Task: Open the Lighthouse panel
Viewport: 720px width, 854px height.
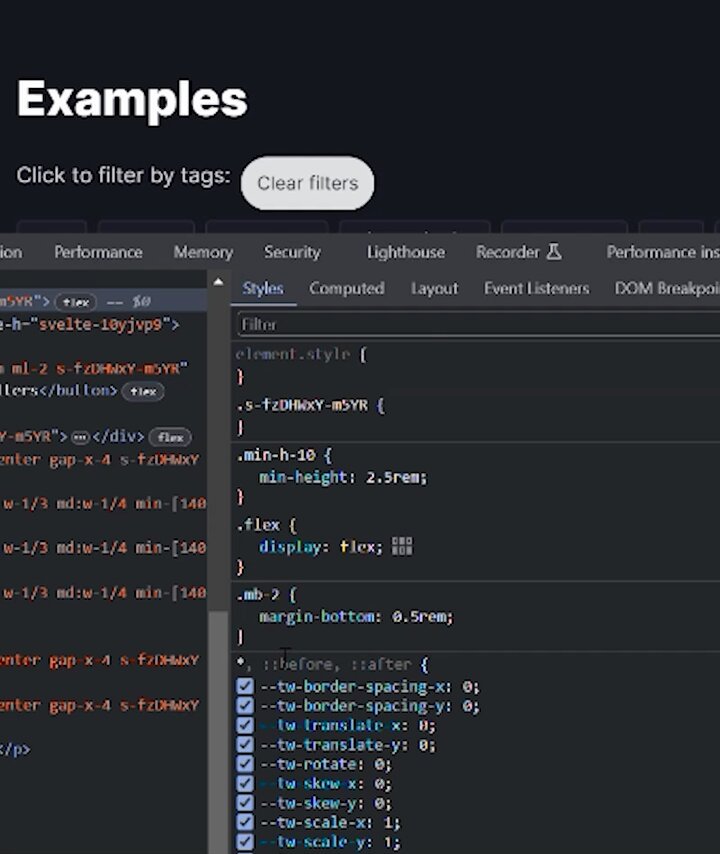Action: 406,252
